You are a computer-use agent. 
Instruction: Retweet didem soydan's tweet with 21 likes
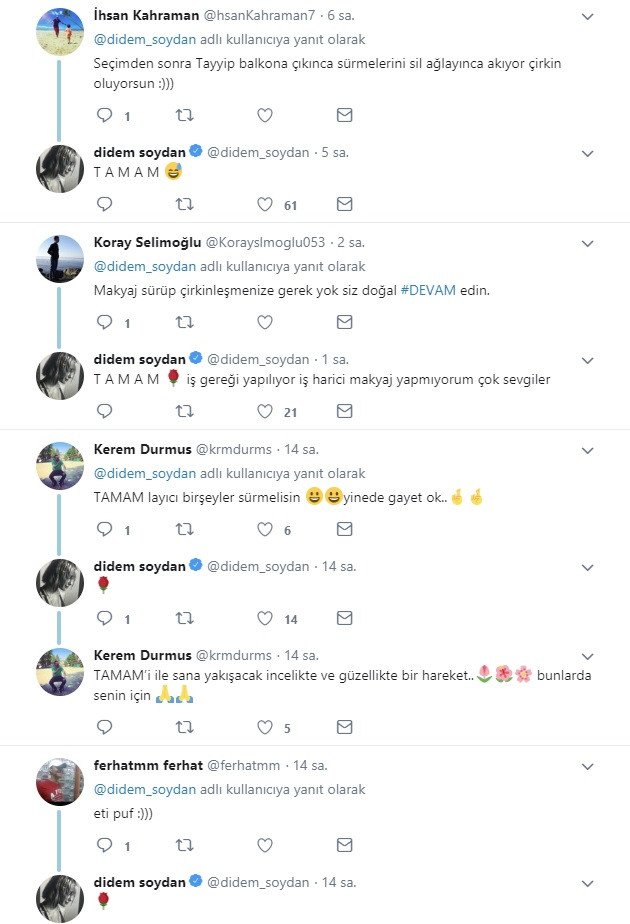[185, 411]
